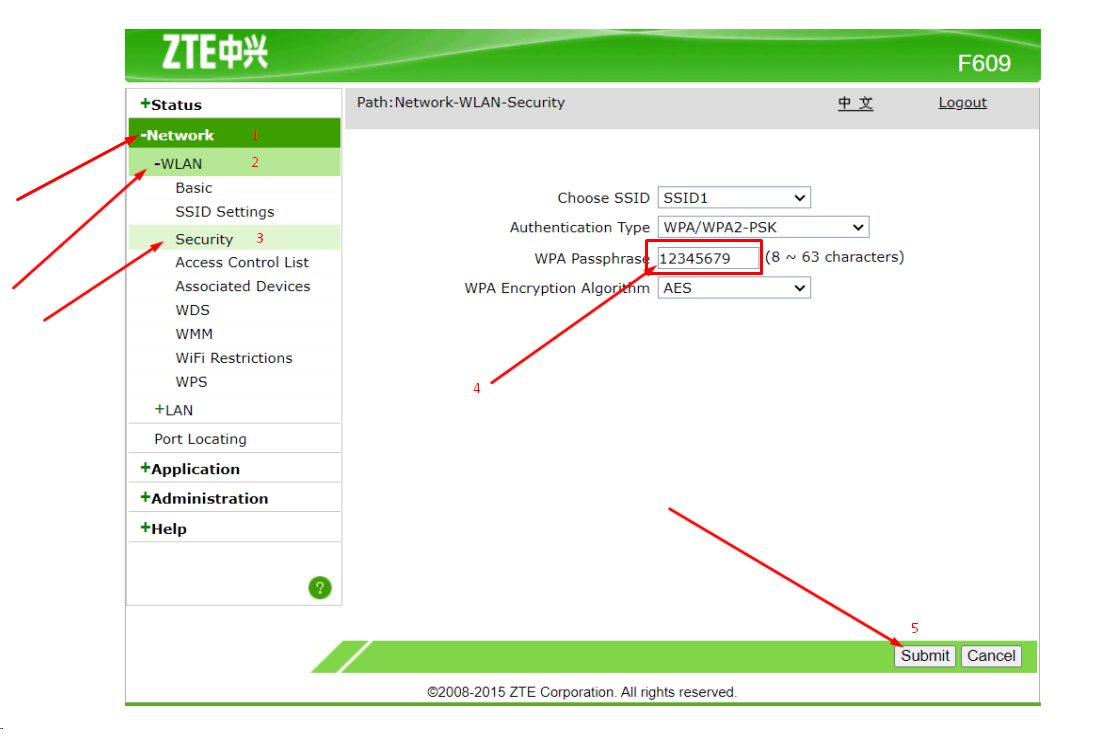The image size is (1116, 736).
Task: Click the Submit button
Action: click(925, 656)
